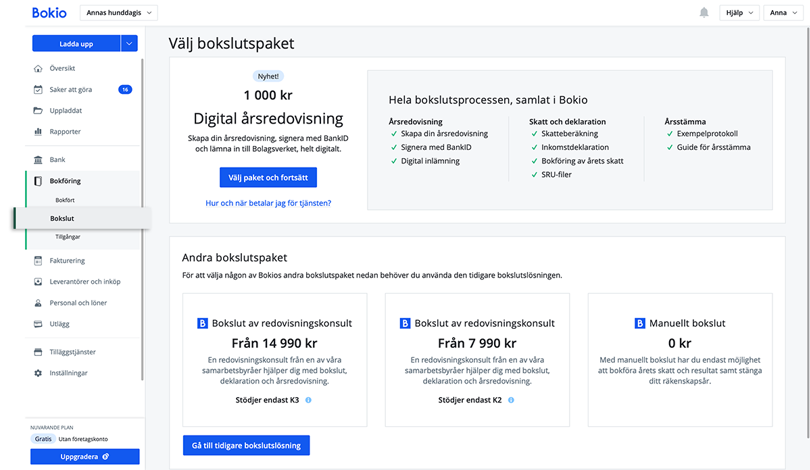Open the Anna user menu
810x470 pixels.
click(783, 13)
